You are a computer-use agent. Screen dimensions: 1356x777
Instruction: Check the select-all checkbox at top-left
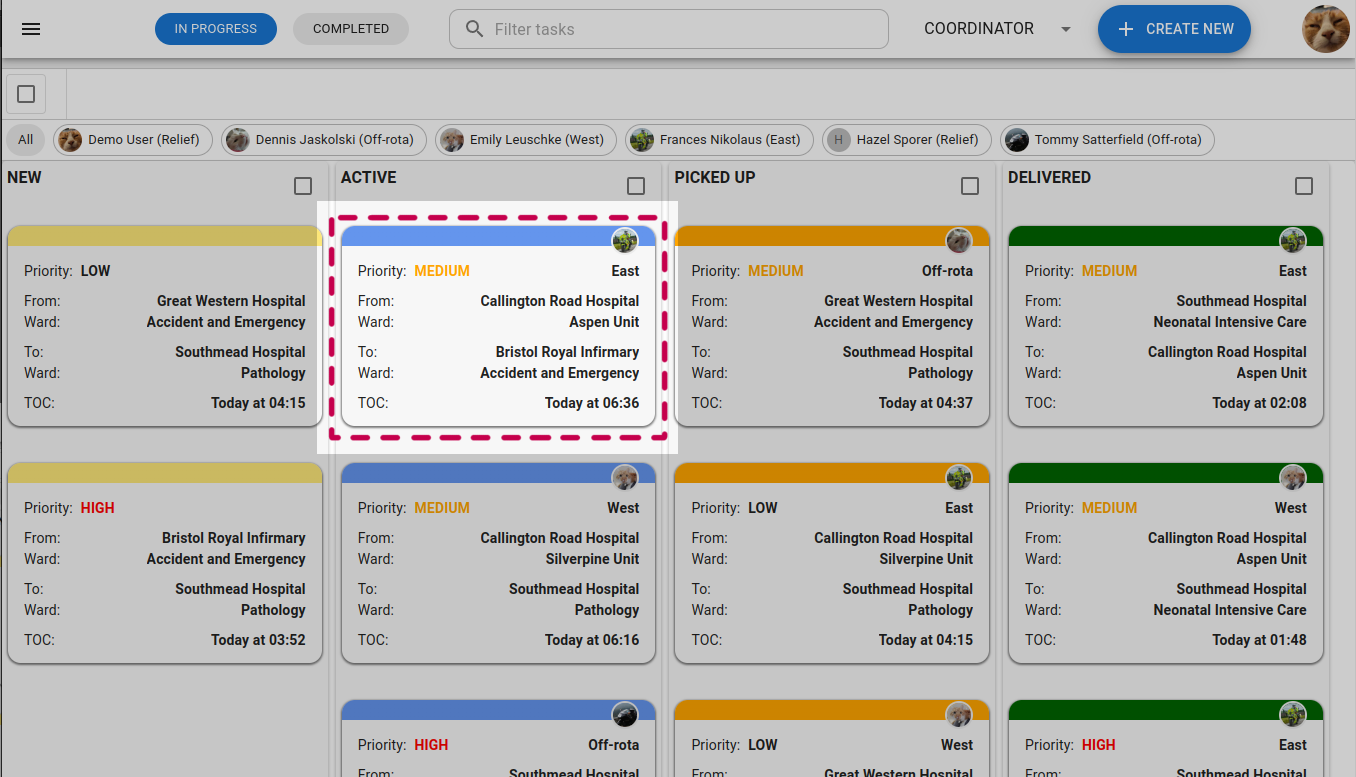point(25,93)
